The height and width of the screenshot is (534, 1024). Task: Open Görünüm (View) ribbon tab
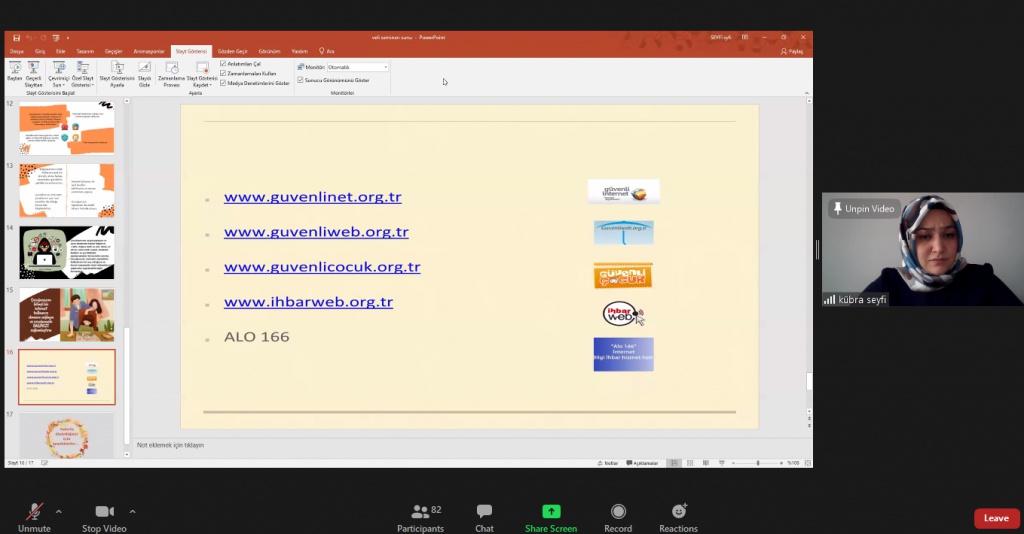(269, 51)
